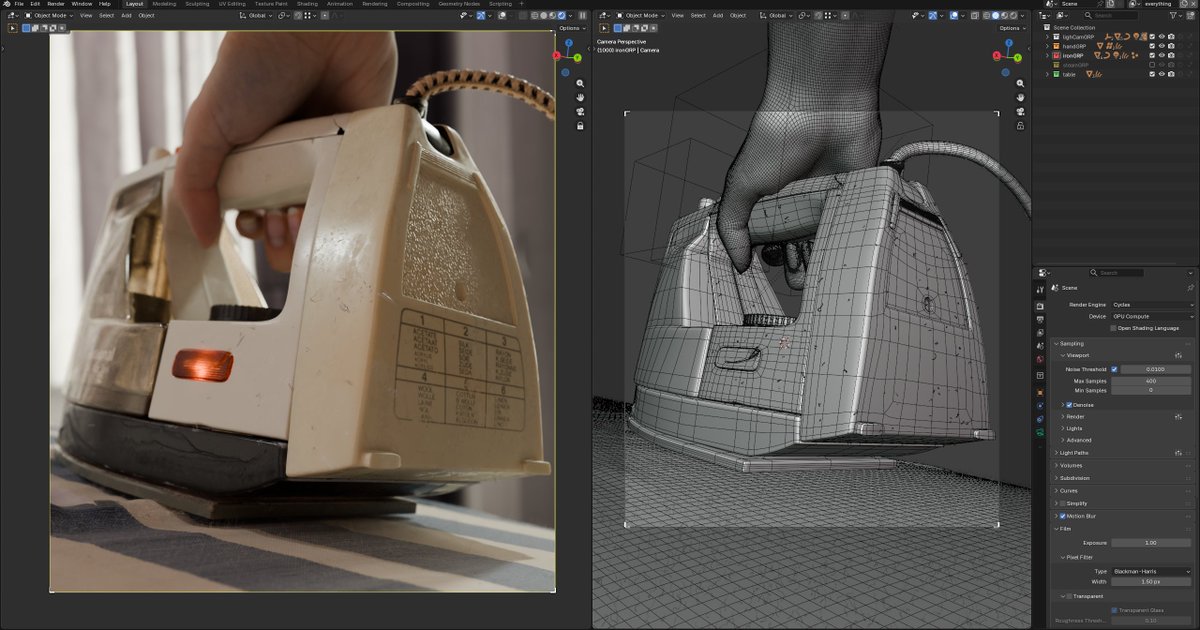1200x630 pixels.
Task: Open the Device GPU Compute dropdown
Action: pos(1152,316)
